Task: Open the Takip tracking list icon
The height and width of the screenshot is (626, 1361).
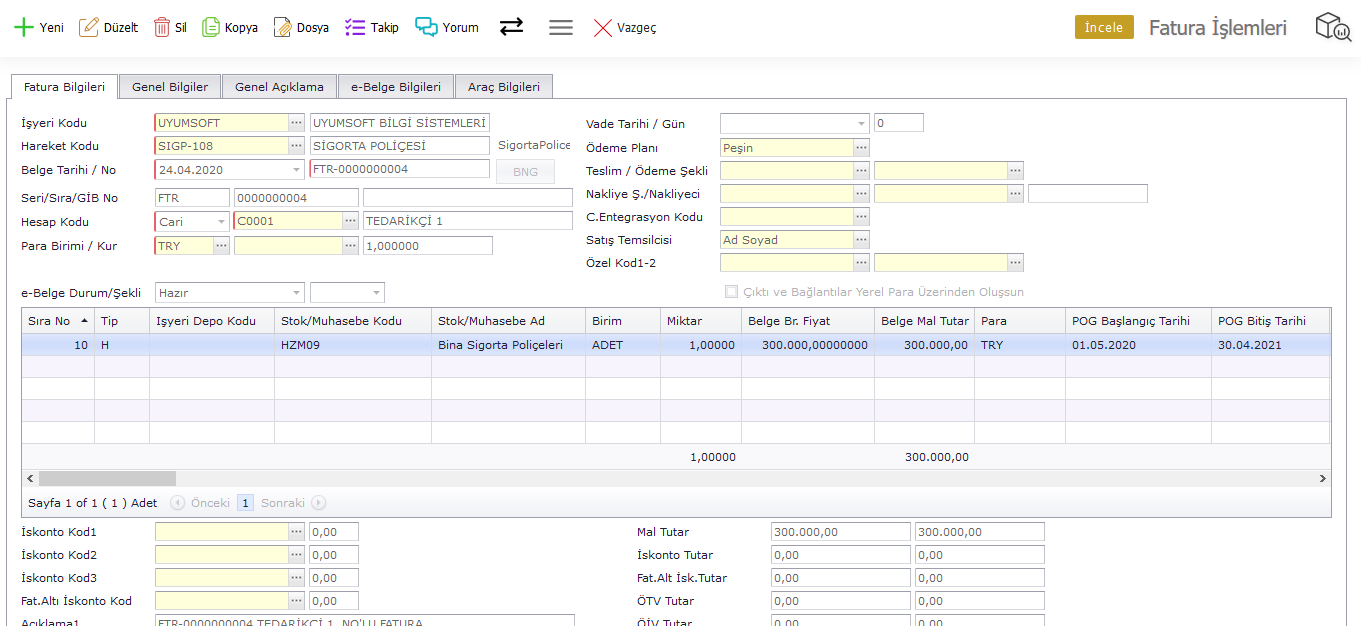Action: [355, 27]
